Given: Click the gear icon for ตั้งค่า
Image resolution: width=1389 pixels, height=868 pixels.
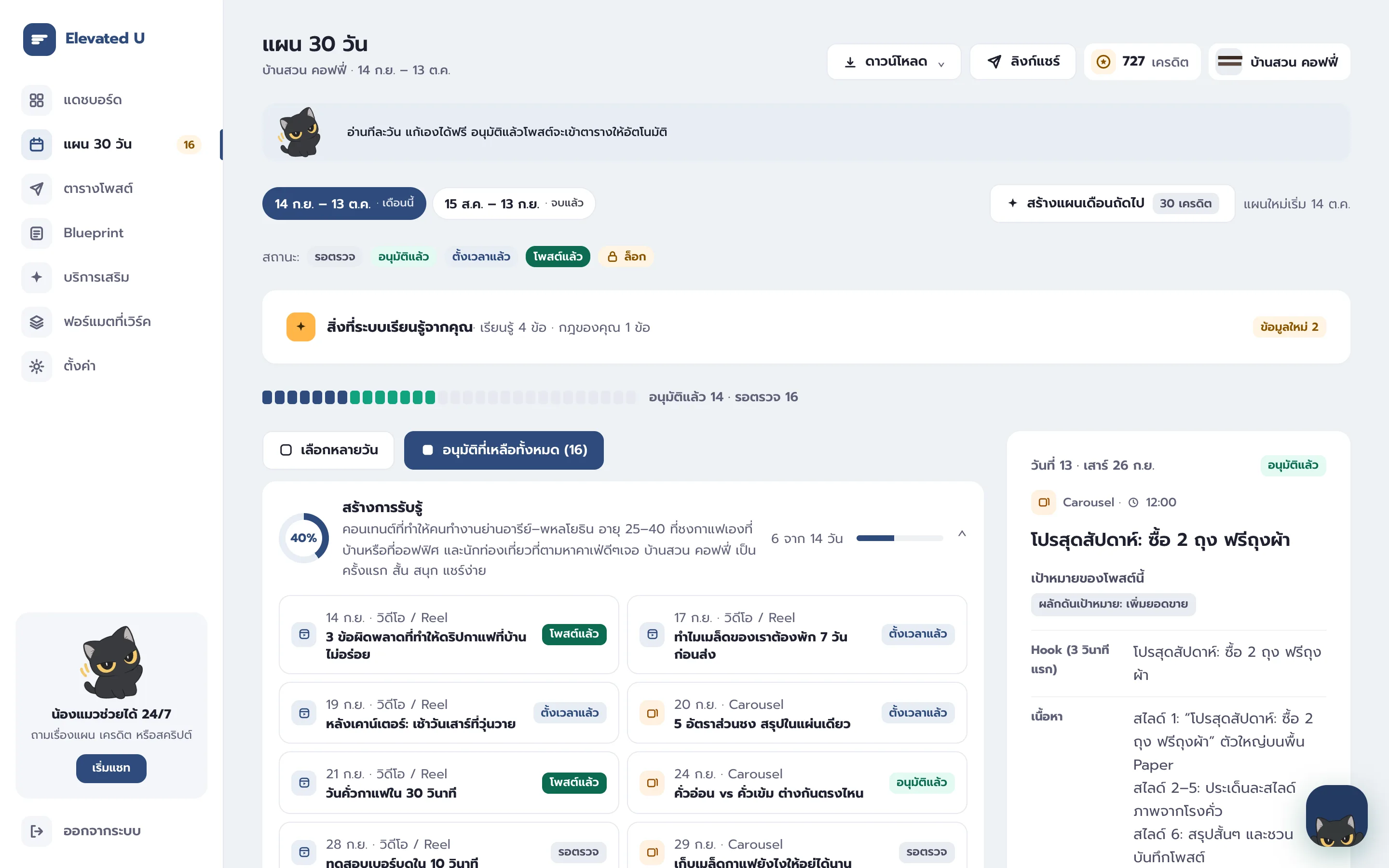Looking at the screenshot, I should 37,366.
